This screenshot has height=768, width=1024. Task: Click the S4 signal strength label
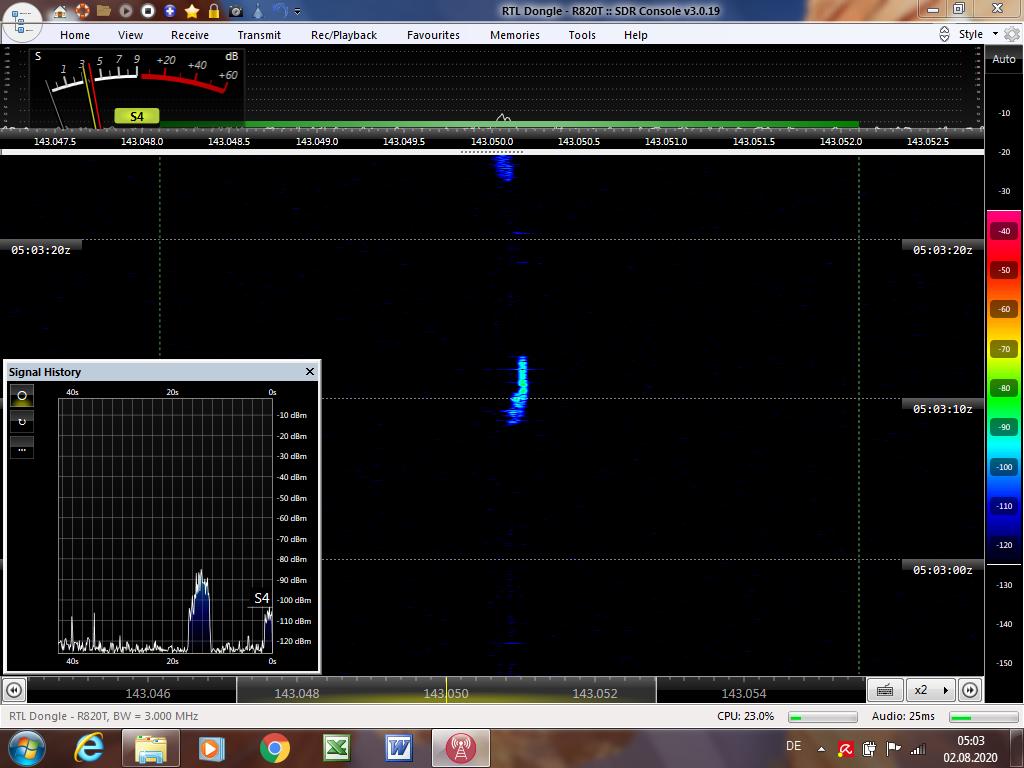tap(136, 116)
